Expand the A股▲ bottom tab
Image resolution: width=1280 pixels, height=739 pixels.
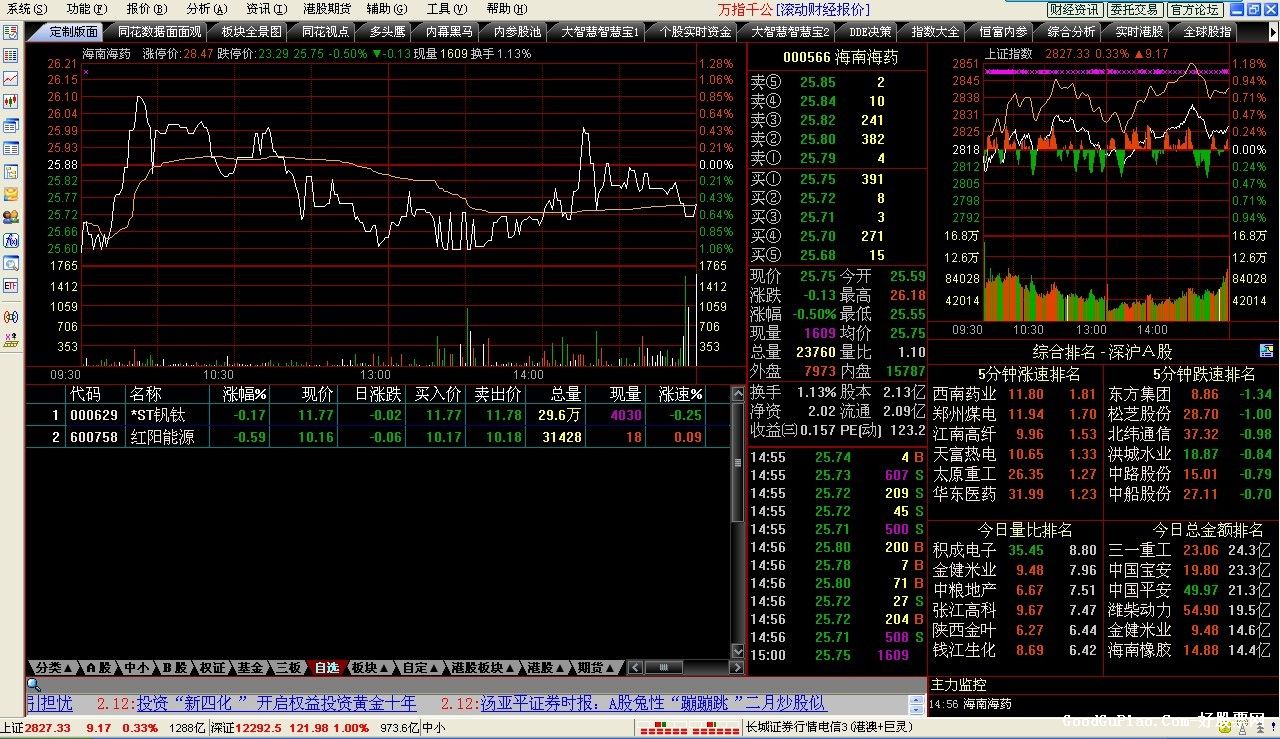click(x=98, y=667)
